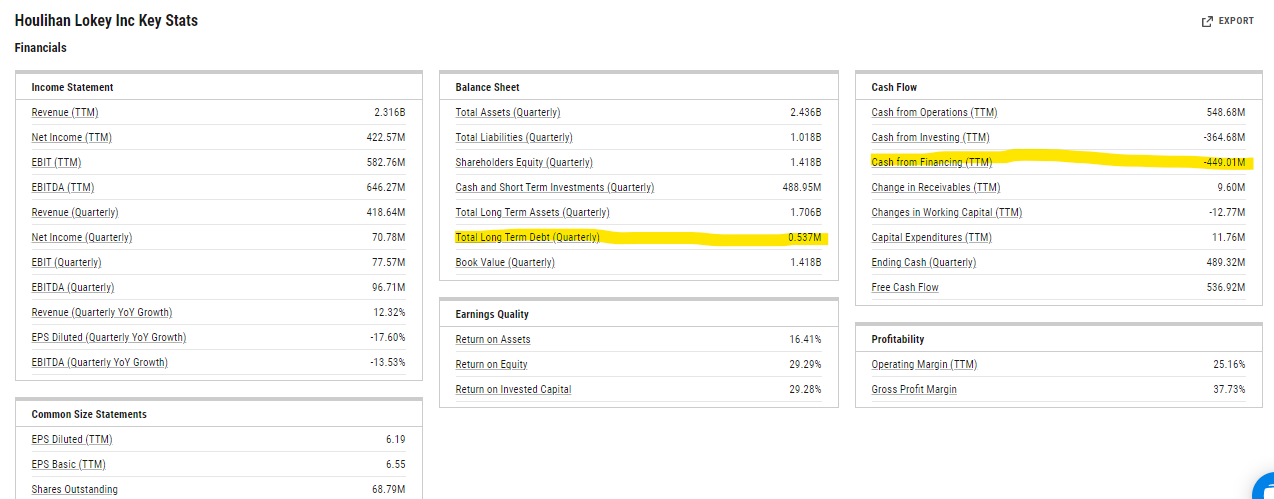
Task: Click Book Value (Quarterly) link
Action: coord(505,262)
